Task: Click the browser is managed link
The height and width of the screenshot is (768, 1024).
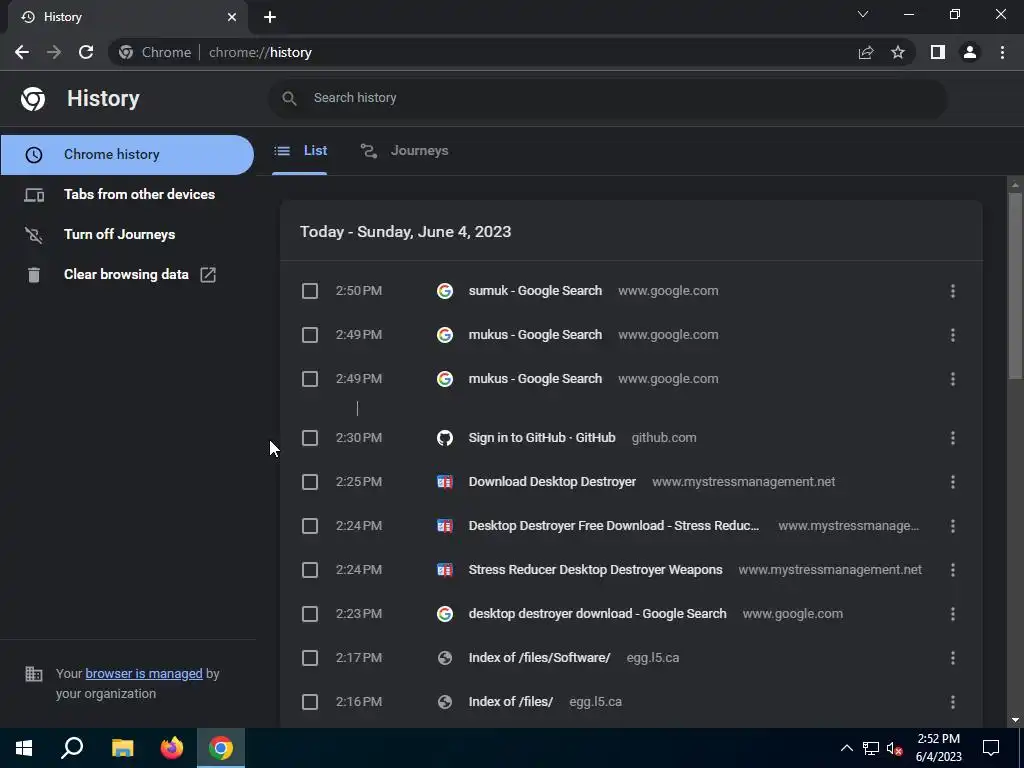Action: (144, 673)
